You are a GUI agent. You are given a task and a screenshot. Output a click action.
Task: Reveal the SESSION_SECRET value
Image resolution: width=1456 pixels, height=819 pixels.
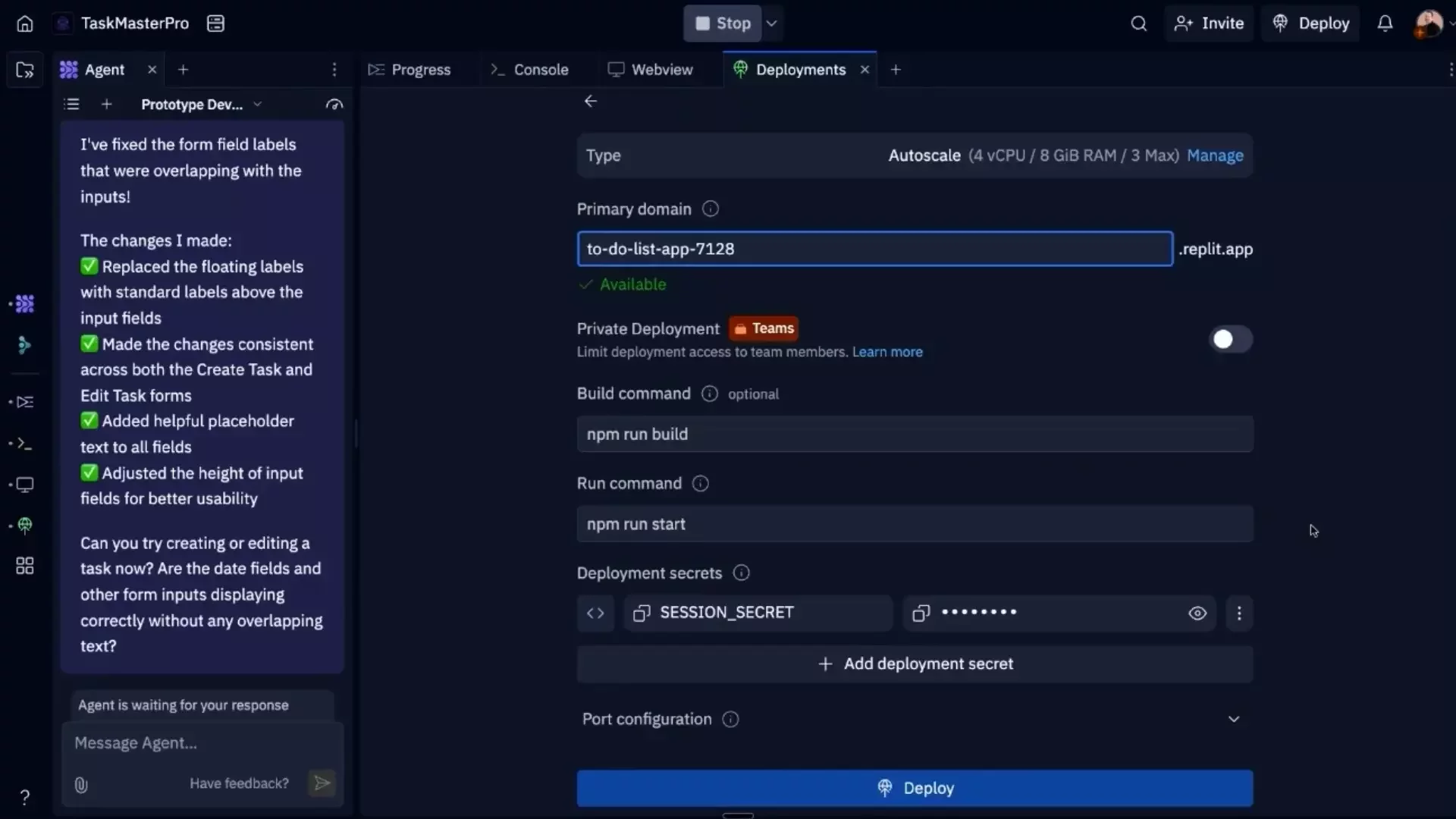click(x=1197, y=613)
